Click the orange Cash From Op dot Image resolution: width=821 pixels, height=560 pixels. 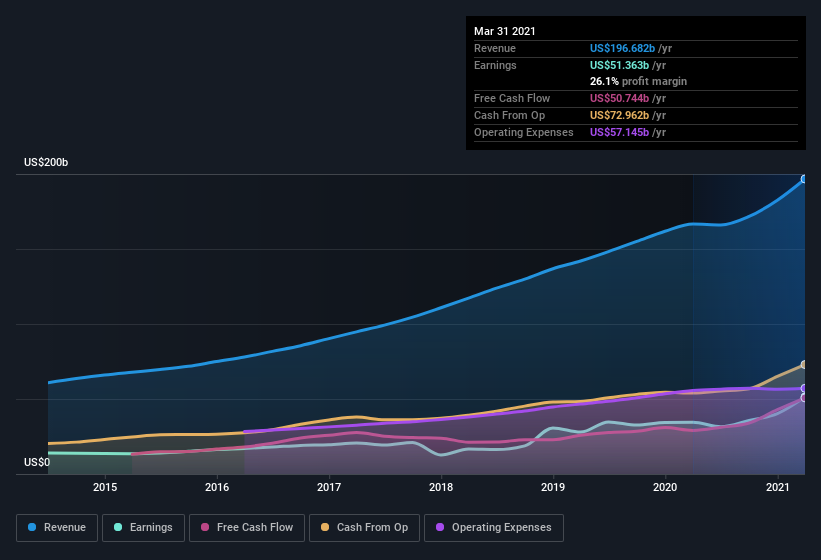[325, 528]
